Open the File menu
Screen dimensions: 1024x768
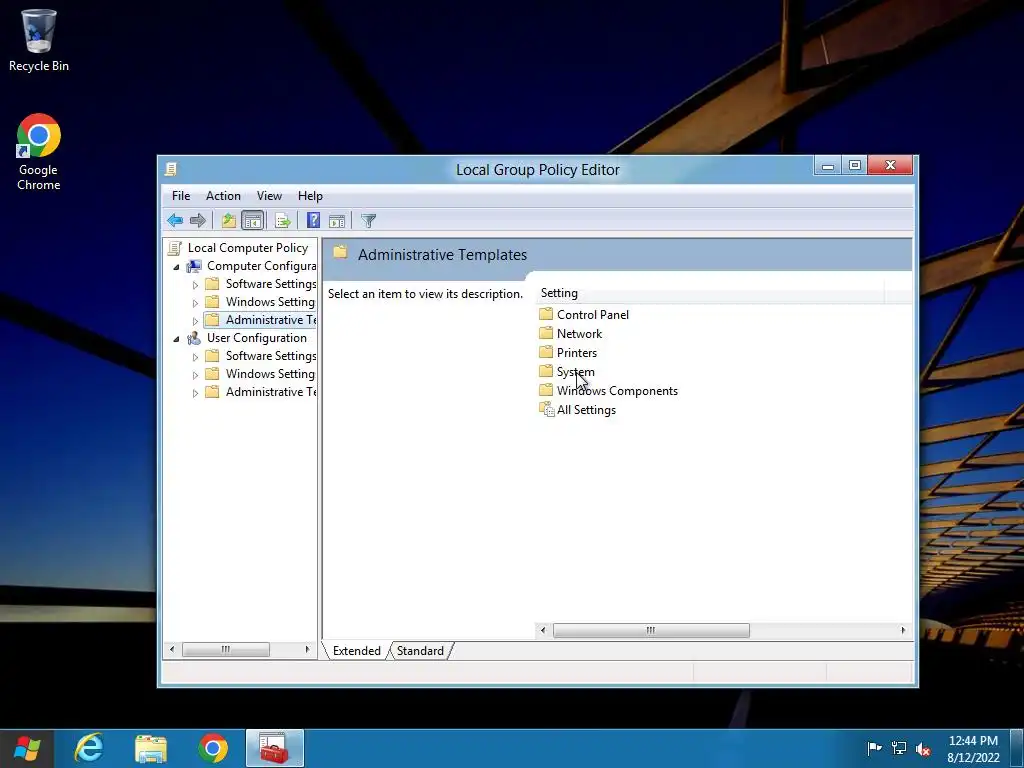point(181,196)
